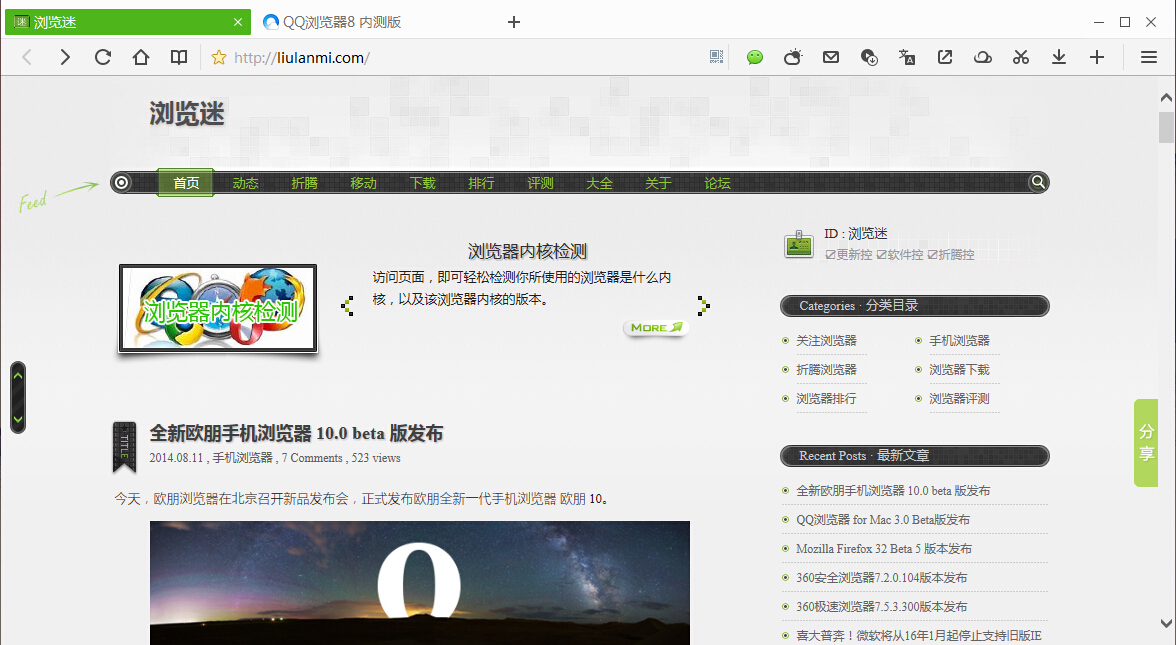Click the WeChat icon in the toolbar

click(755, 57)
